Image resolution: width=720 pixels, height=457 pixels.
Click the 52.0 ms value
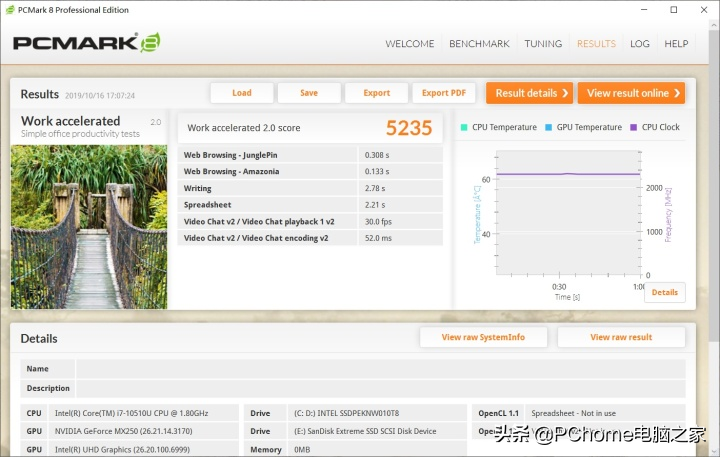point(378,238)
